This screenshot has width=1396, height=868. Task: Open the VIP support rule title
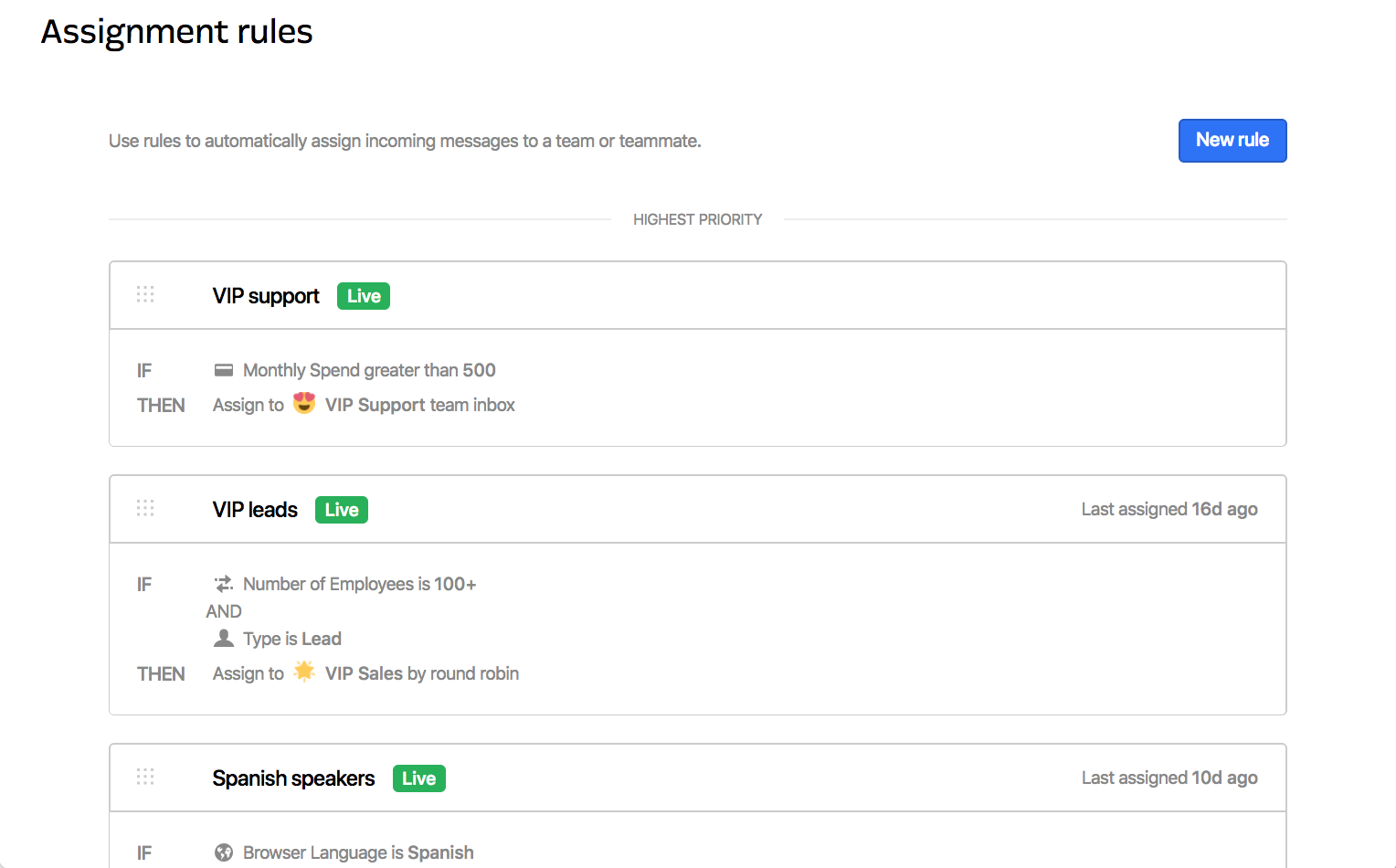point(266,296)
